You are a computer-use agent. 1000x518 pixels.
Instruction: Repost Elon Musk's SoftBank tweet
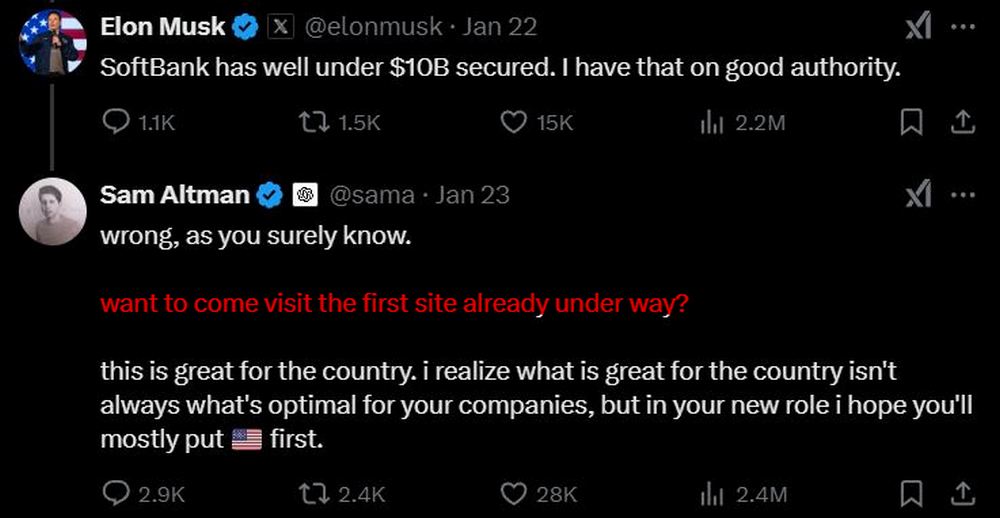(x=313, y=122)
